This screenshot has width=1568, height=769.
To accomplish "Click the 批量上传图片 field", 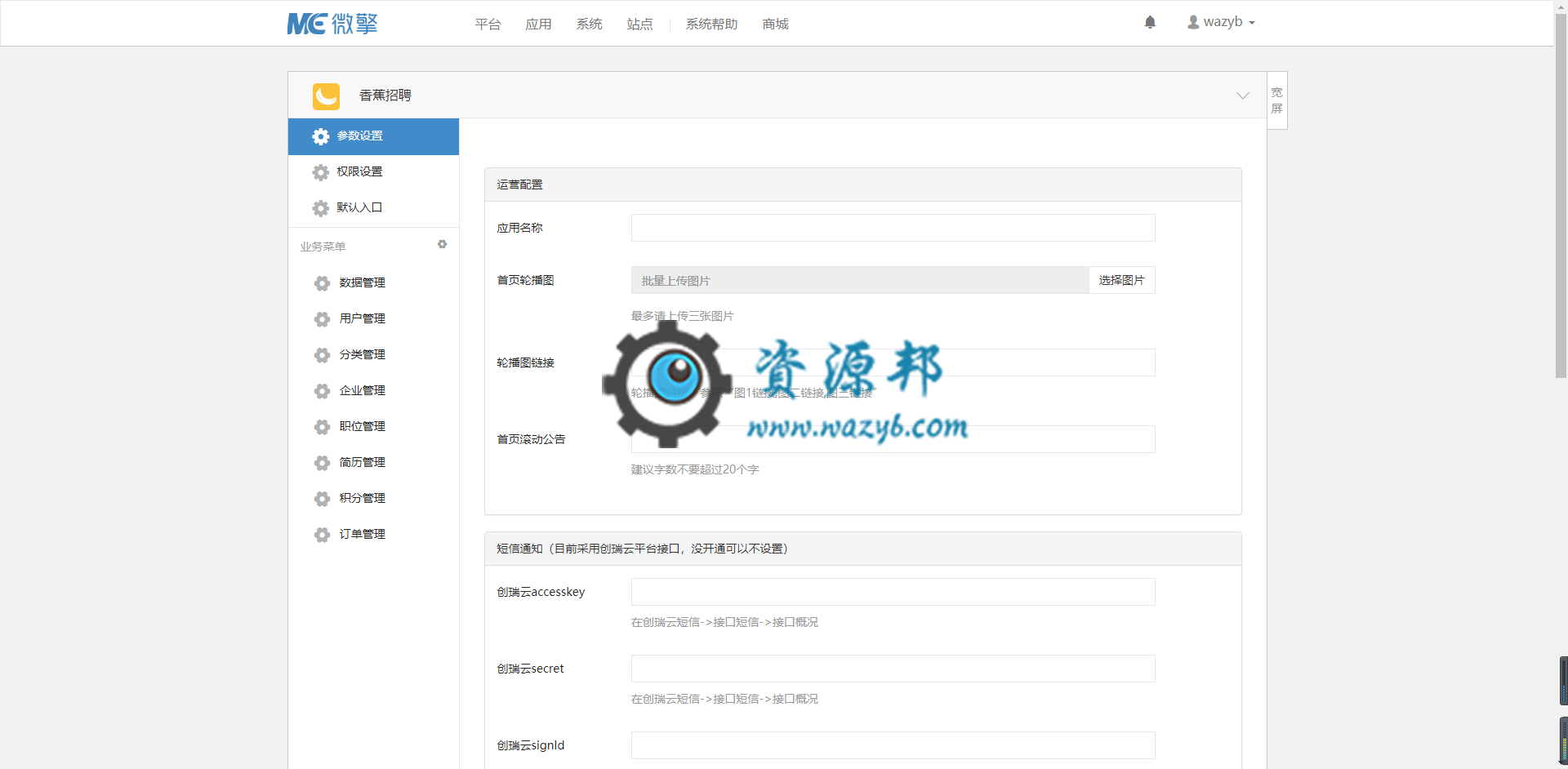I will 860,280.
